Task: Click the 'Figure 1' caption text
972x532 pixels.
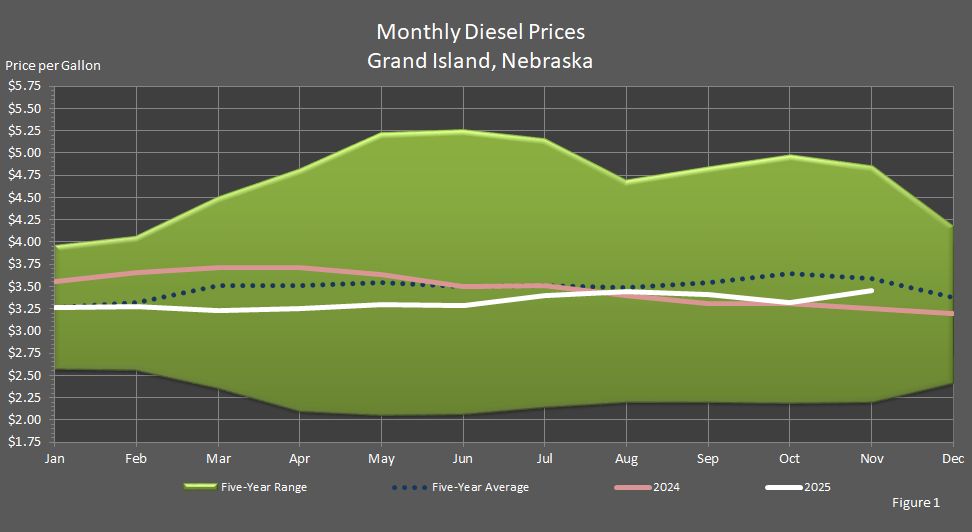Action: tap(915, 503)
